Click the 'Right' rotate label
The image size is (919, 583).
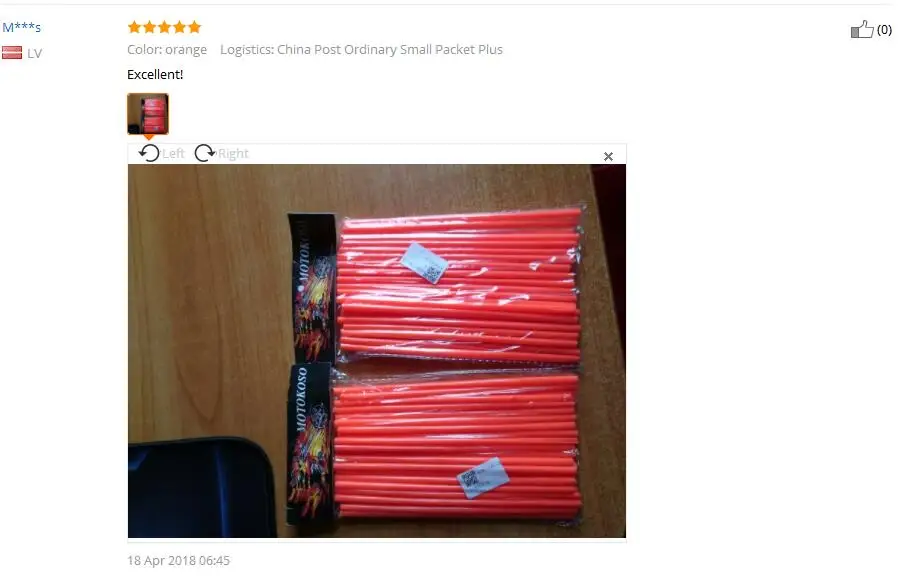(x=233, y=154)
